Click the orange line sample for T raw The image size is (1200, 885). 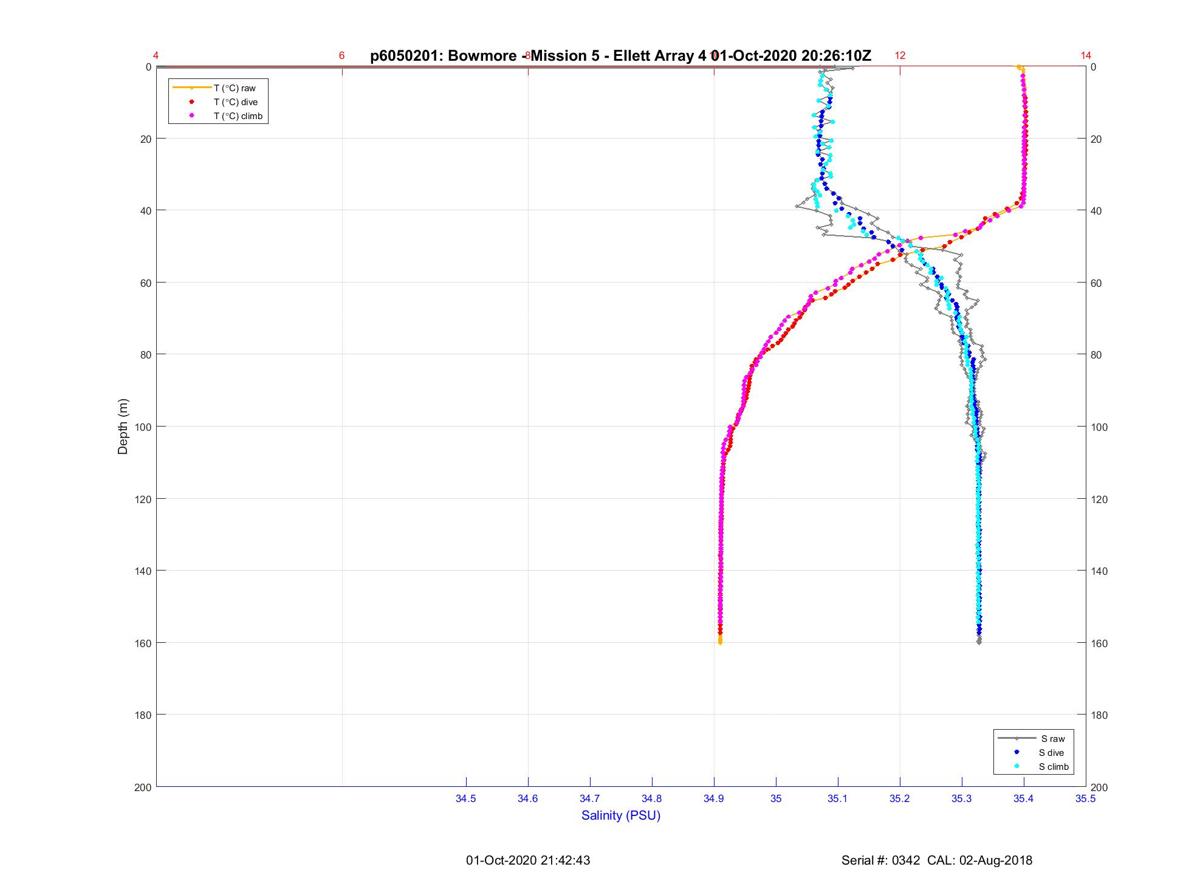pyautogui.click(x=191, y=88)
